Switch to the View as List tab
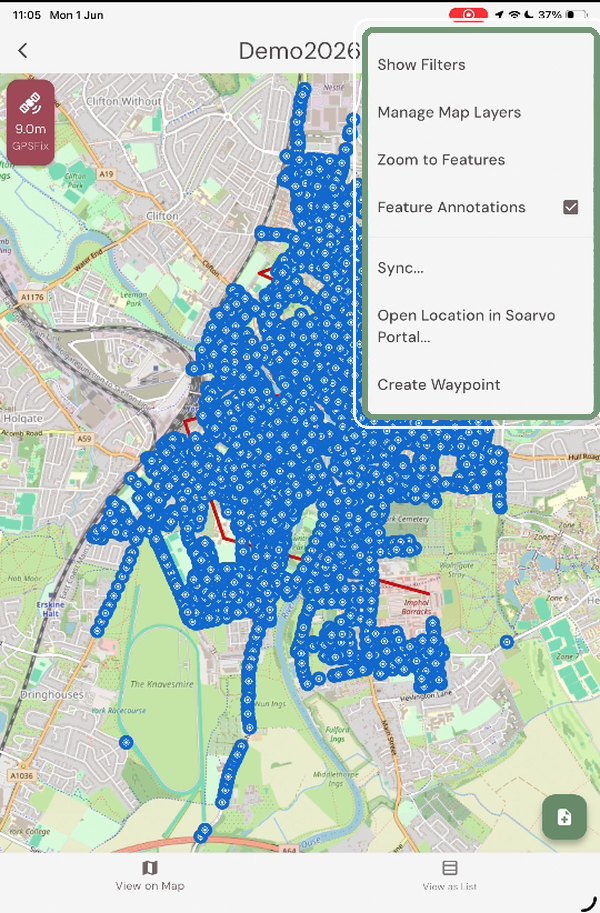Screen dimensions: 600x913 click(x=450, y=876)
